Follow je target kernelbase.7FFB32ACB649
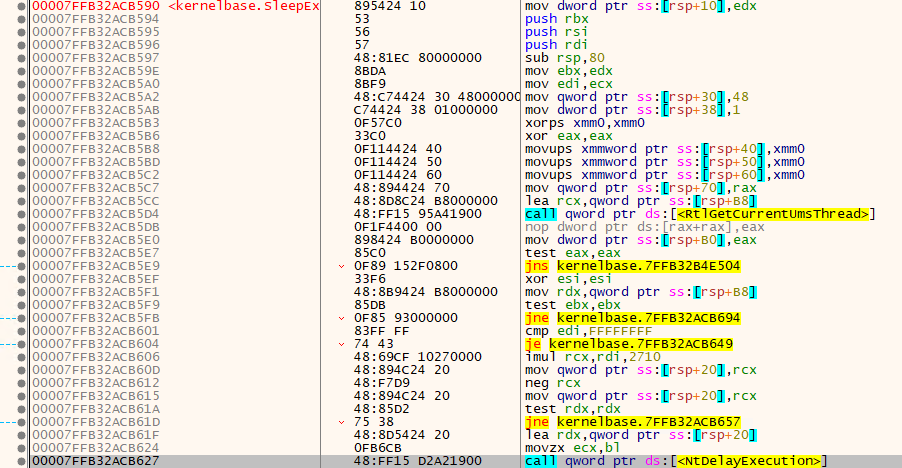902x468 pixels. [x=641, y=344]
